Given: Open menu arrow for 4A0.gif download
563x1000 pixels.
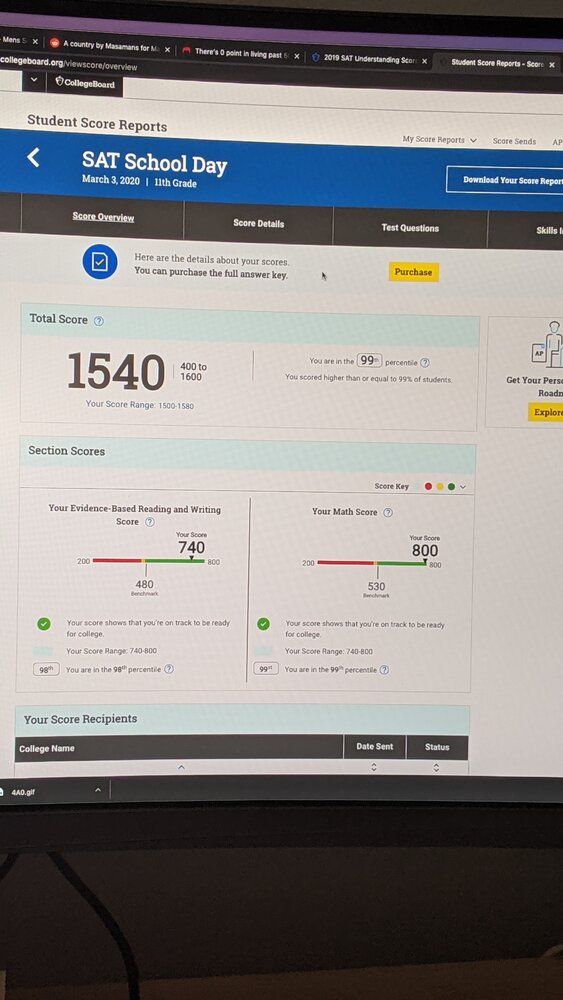Looking at the screenshot, I should tap(98, 790).
